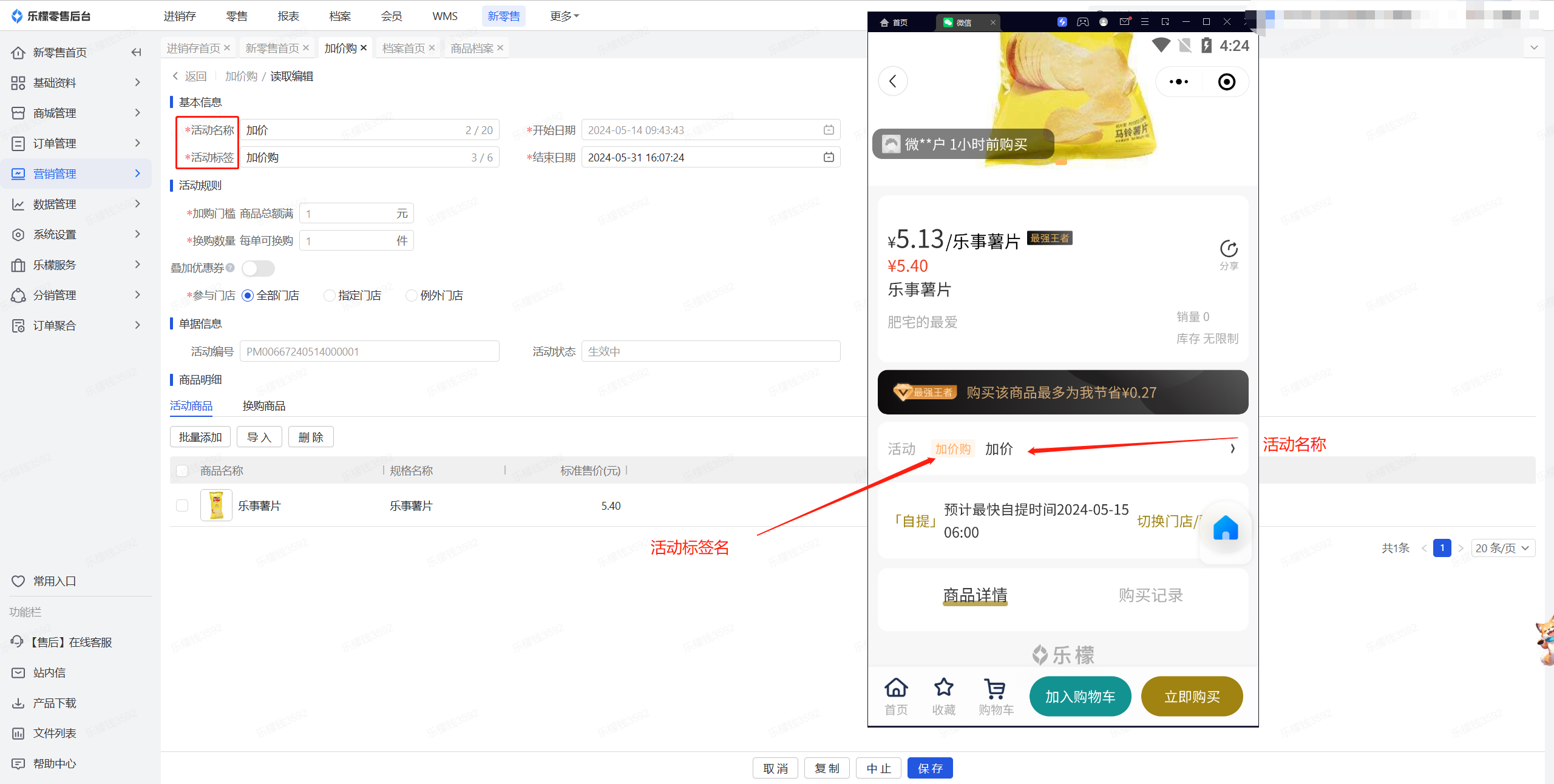Click 乐事薯片 product thumbnail in table
The height and width of the screenshot is (784, 1554).
[216, 505]
